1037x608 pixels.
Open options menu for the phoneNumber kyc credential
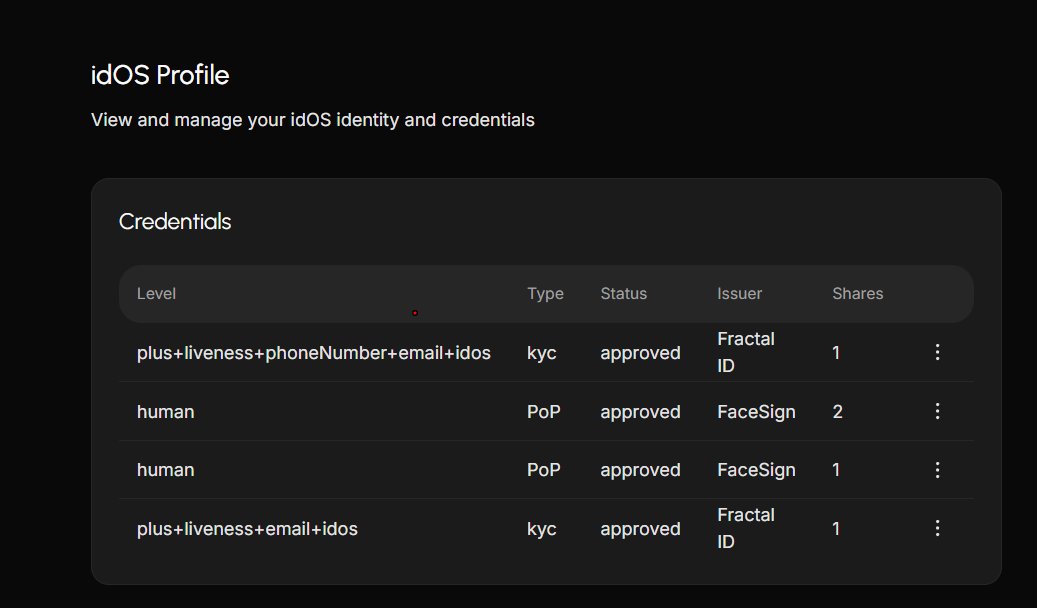937,352
